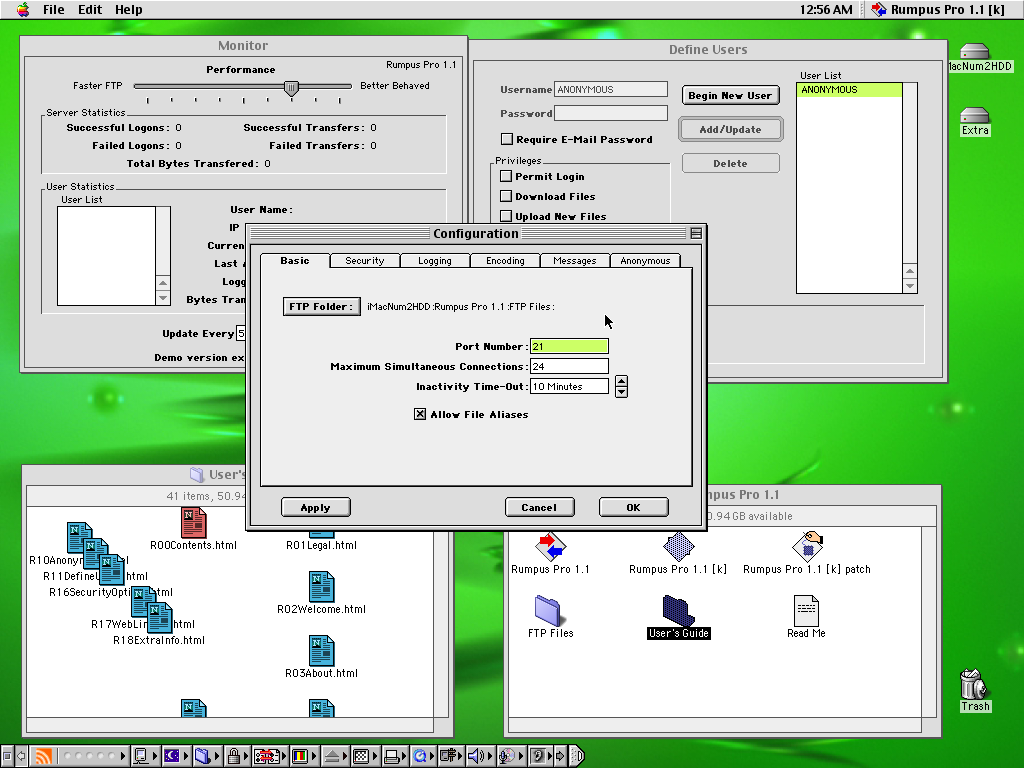Viewport: 1024px width, 768px height.
Task: Click Apply in the Configuration dialog
Action: [x=315, y=507]
